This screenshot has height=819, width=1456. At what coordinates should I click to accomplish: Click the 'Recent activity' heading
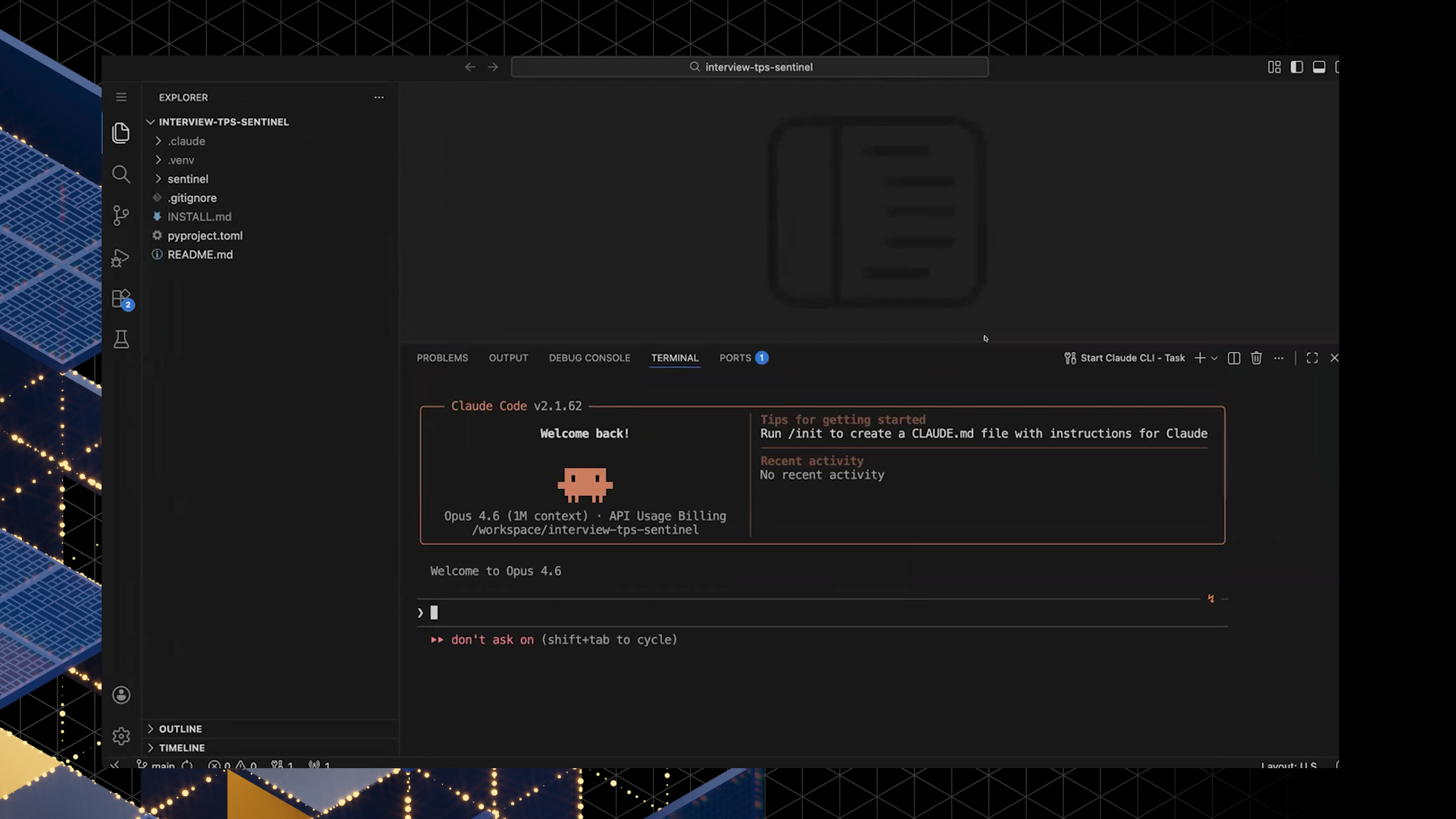811,461
